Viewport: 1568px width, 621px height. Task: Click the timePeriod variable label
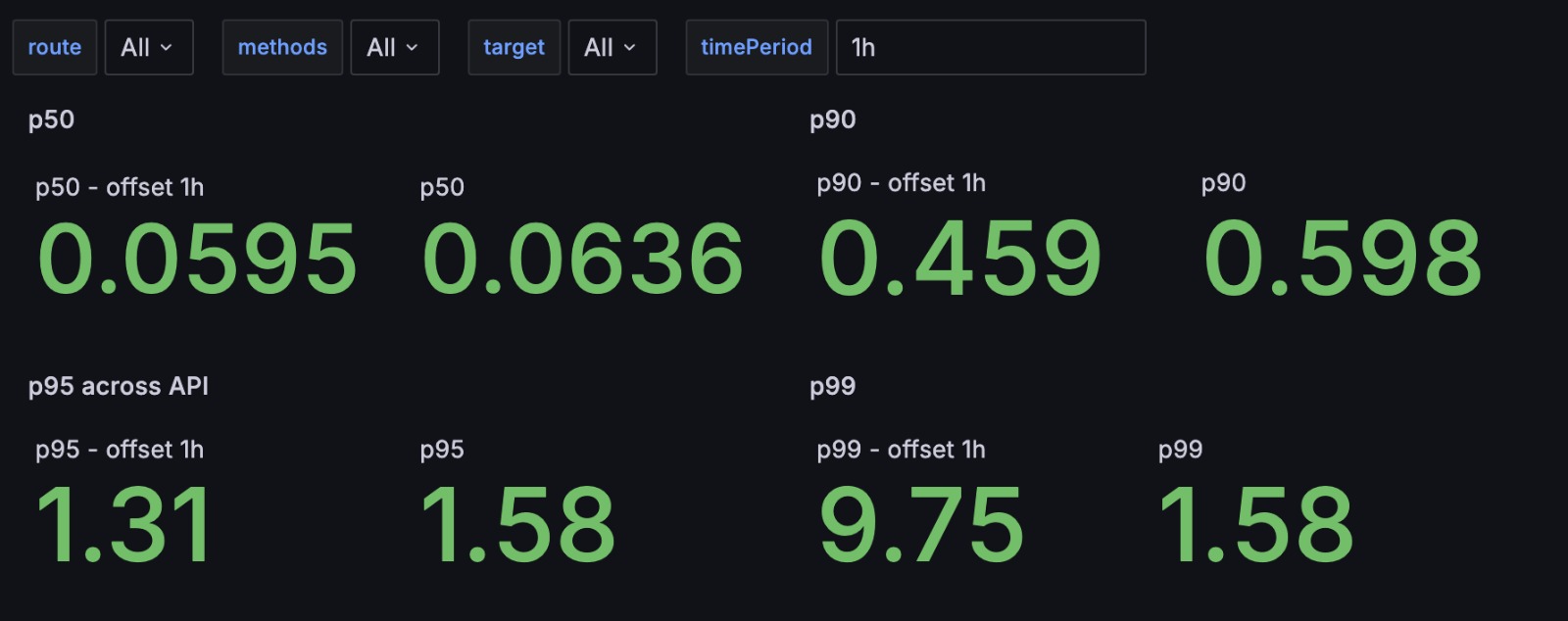(757, 47)
